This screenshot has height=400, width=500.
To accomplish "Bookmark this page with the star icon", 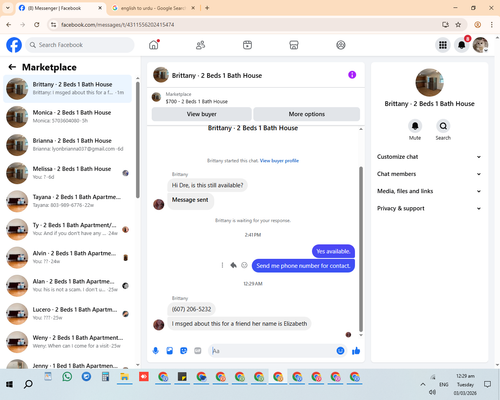I will 458,25.
